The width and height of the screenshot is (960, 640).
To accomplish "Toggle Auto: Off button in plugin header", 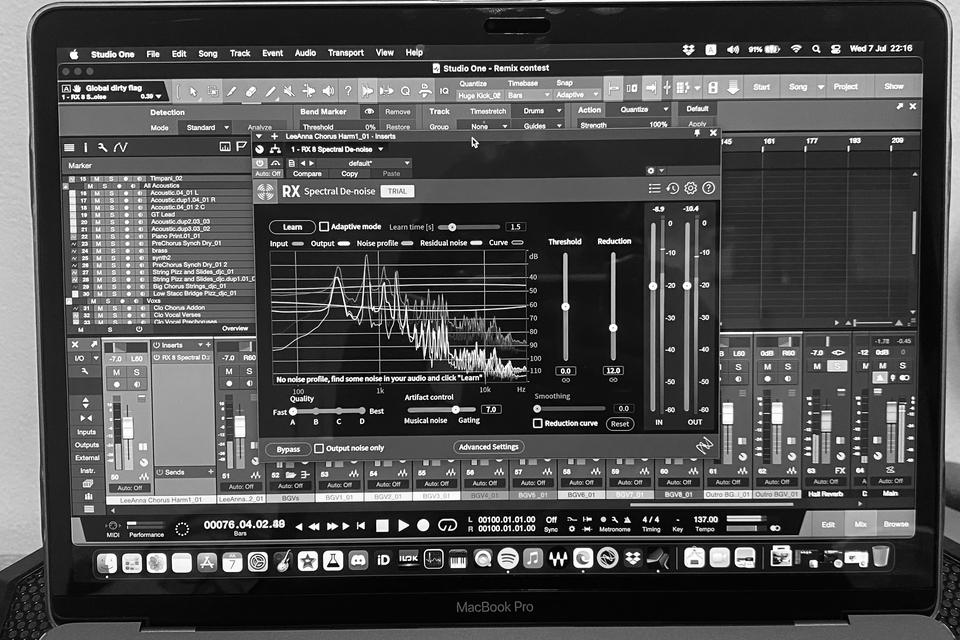I will point(268,173).
